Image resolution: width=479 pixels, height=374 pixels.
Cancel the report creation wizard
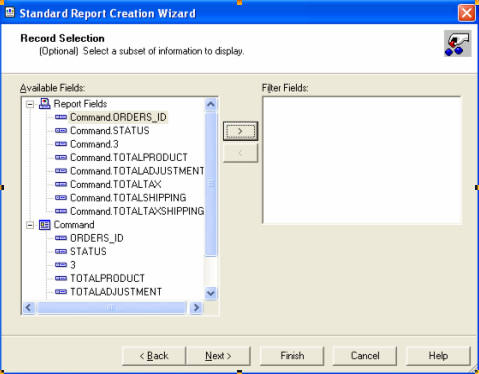tap(365, 356)
